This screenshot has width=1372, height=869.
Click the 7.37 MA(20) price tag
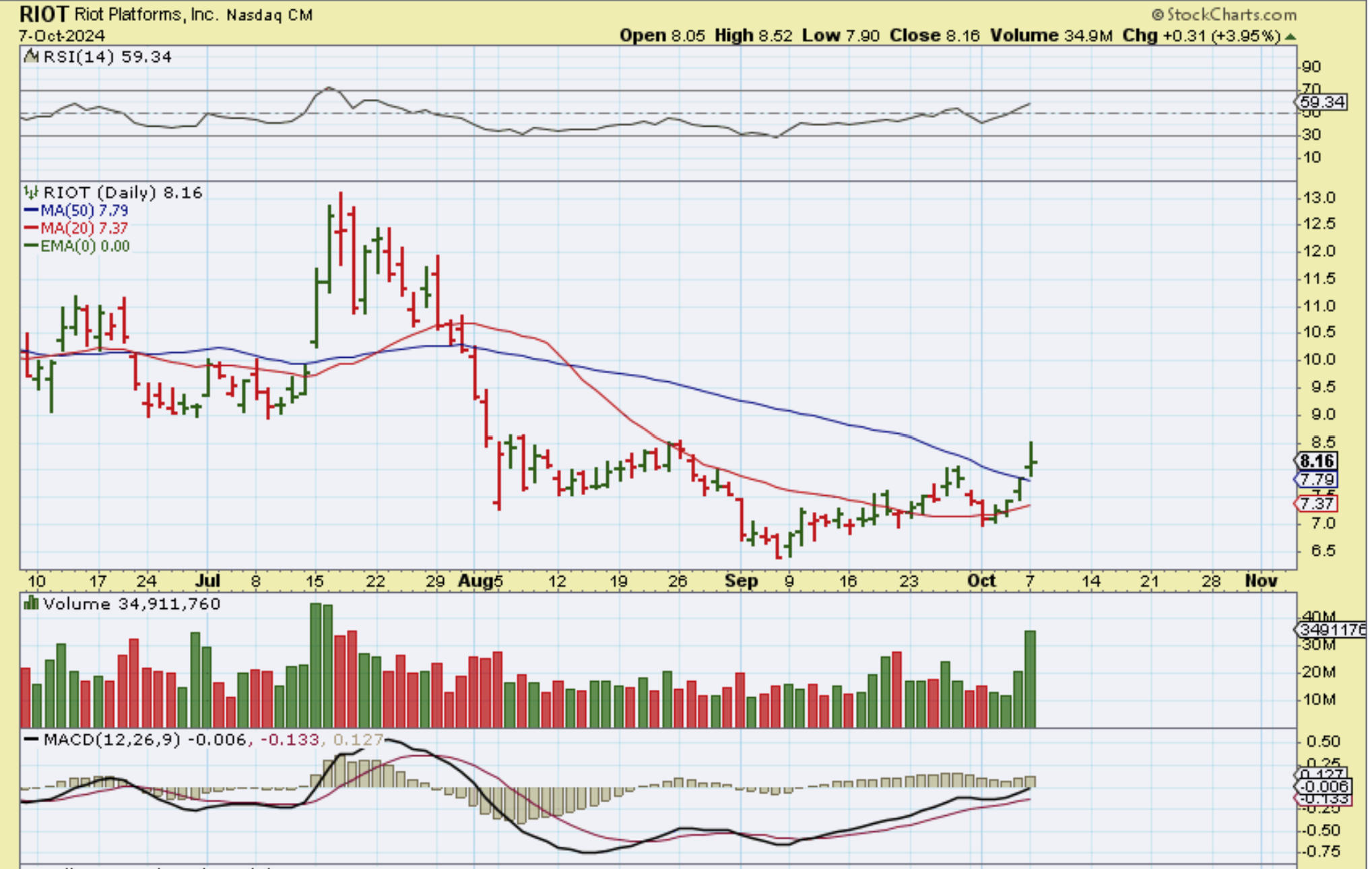coord(1317,504)
